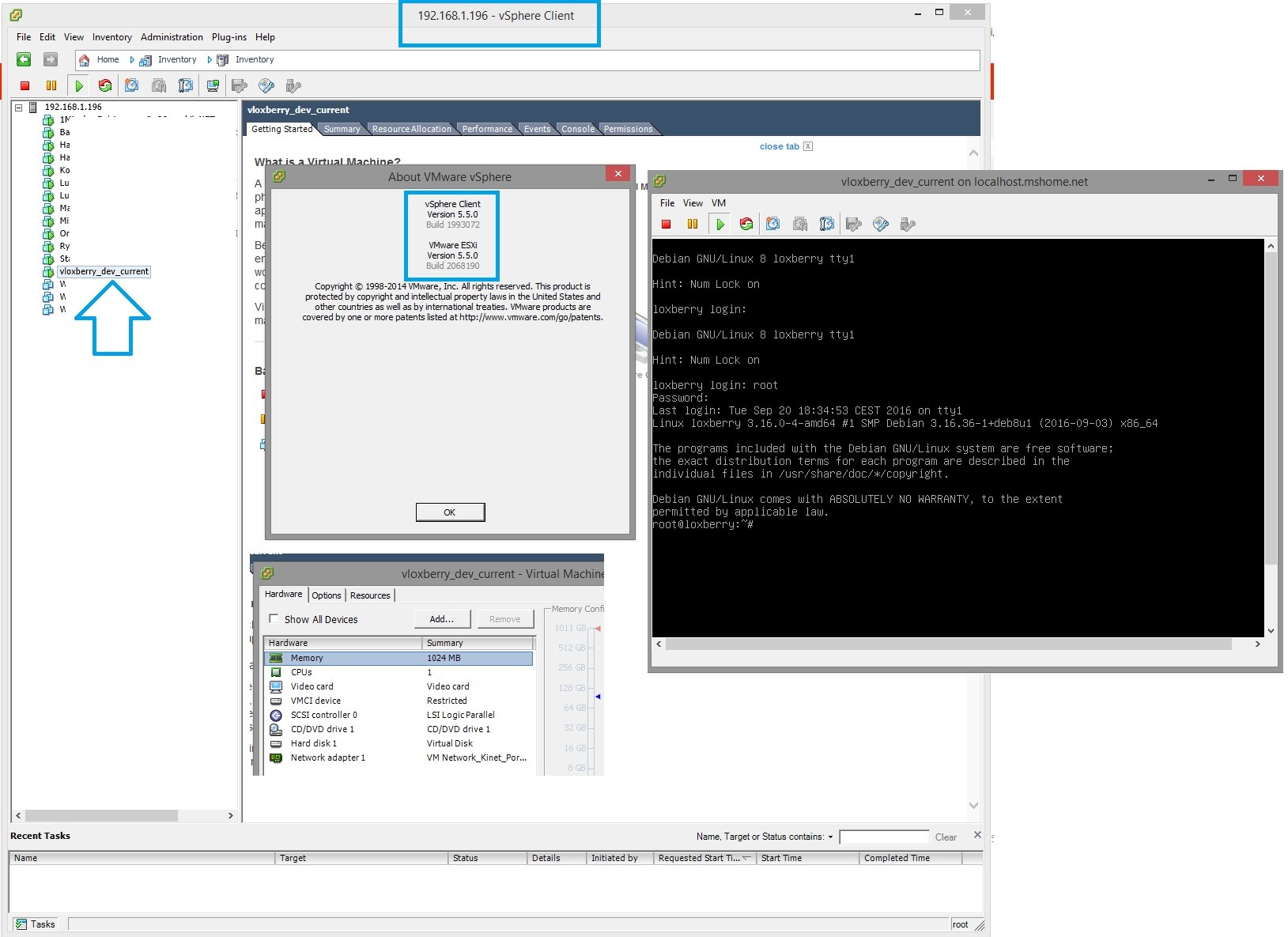Take snapshot from console window toolbar
This screenshot has width=1288, height=937.
[x=773, y=224]
